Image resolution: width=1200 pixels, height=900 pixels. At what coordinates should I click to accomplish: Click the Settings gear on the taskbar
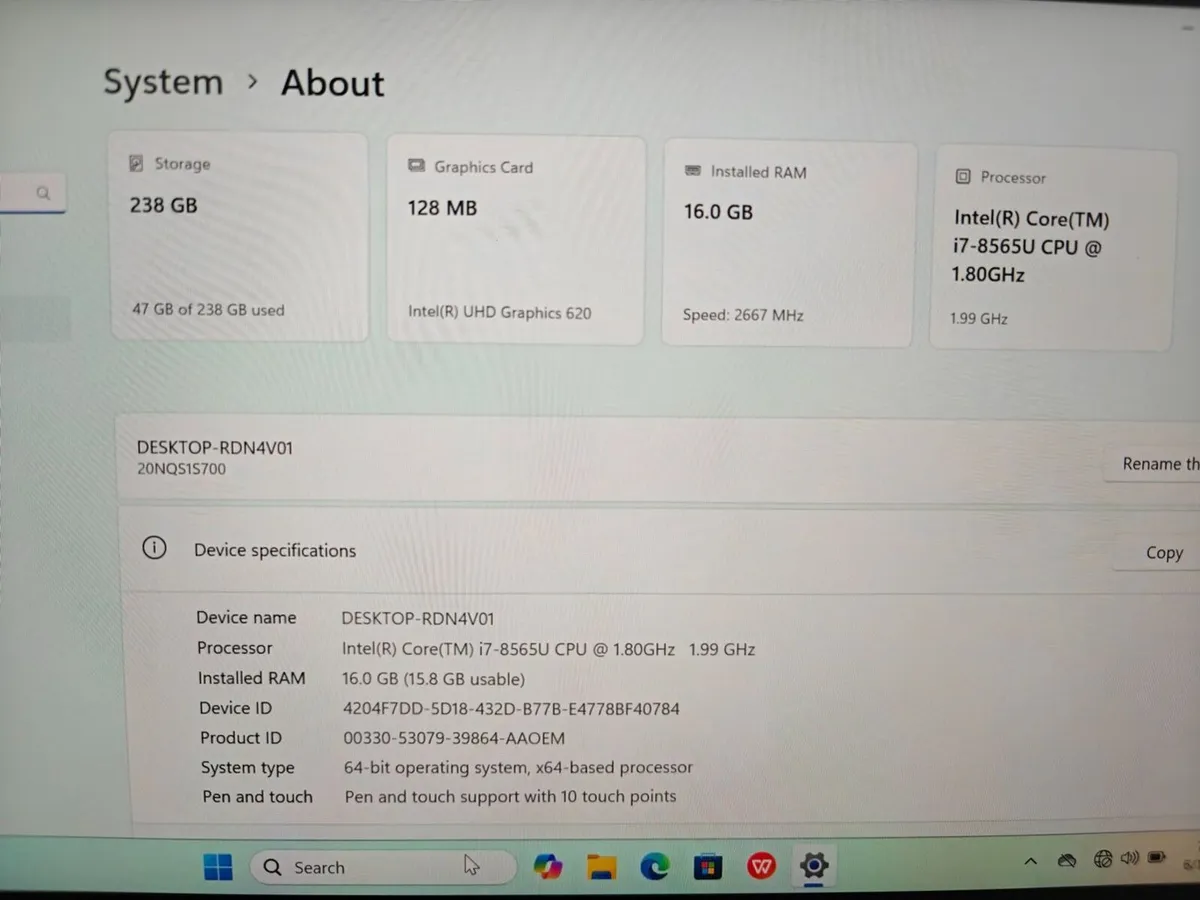814,866
